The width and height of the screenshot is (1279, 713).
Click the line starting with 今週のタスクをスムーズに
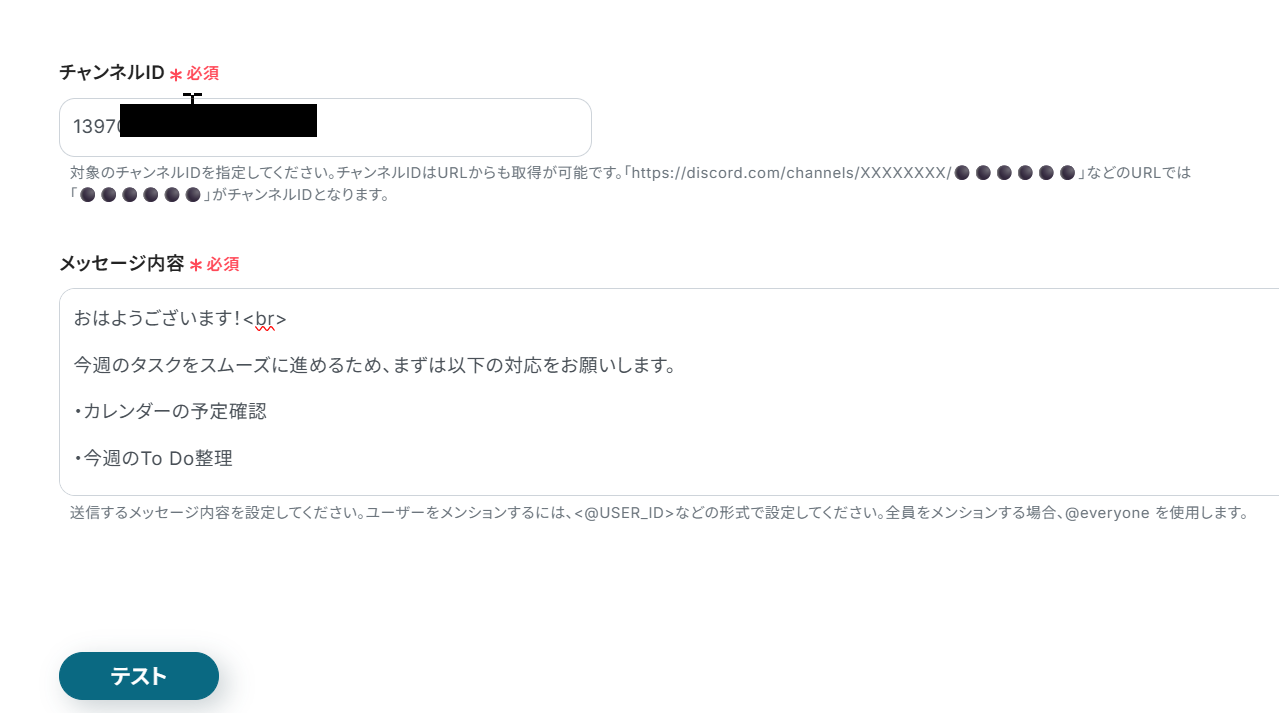[375, 365]
